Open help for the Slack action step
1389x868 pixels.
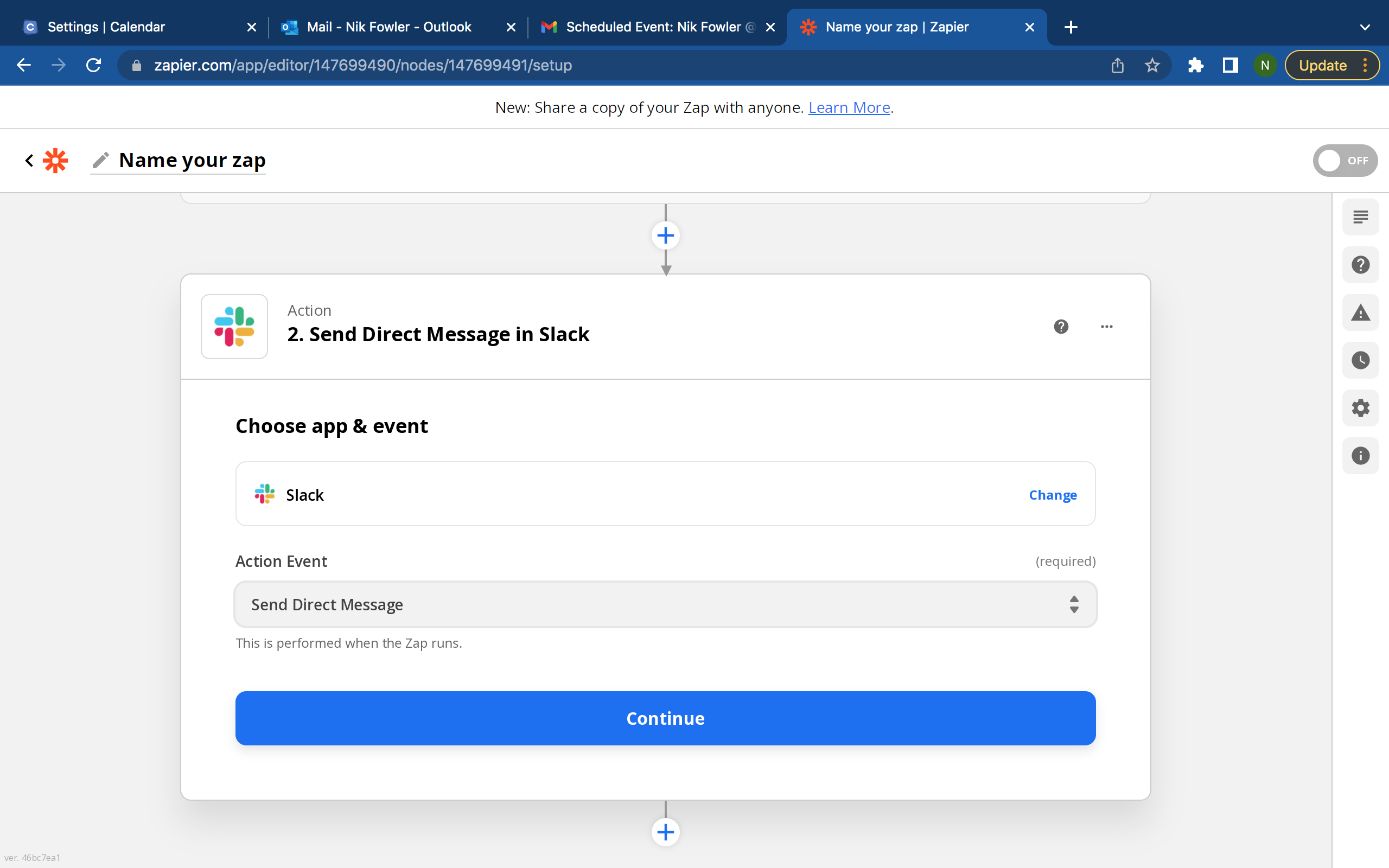[x=1061, y=326]
